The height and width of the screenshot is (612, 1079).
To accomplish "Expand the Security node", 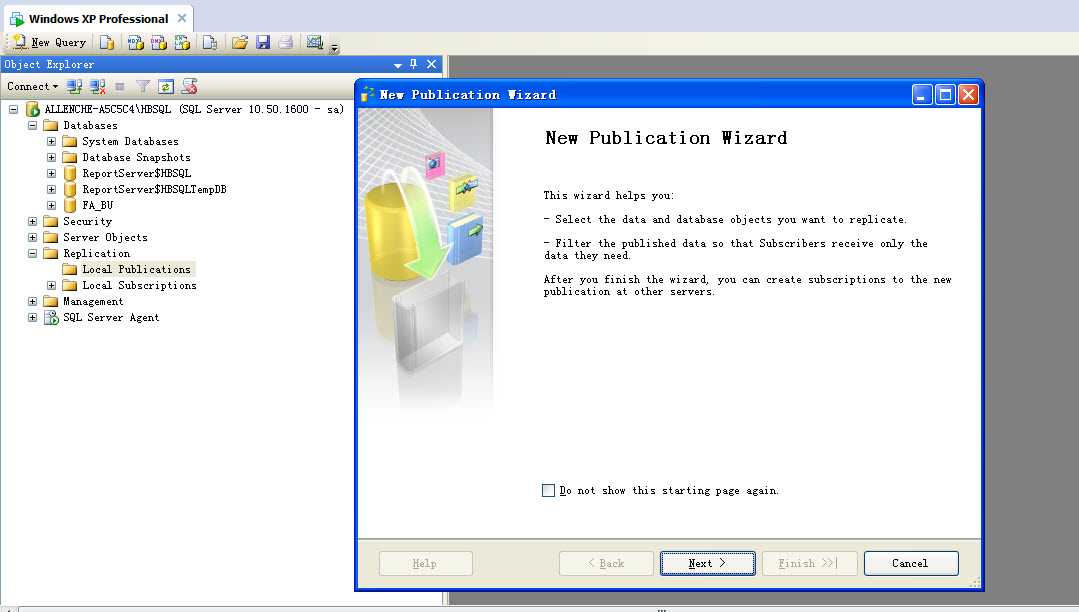I will [32, 221].
